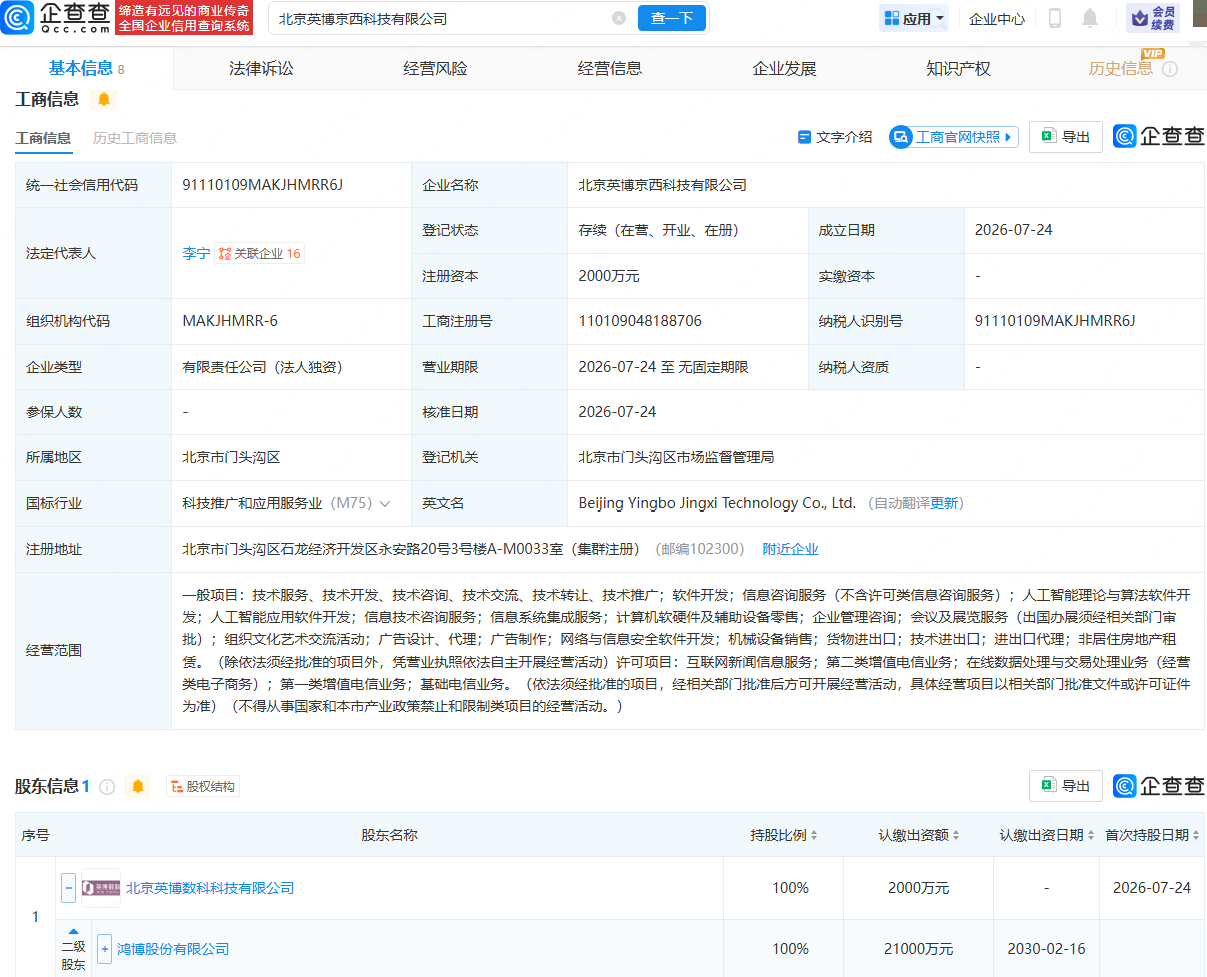Expand the 鸿博股份有限公司 row
The width and height of the screenshot is (1207, 977).
pyautogui.click(x=104, y=949)
